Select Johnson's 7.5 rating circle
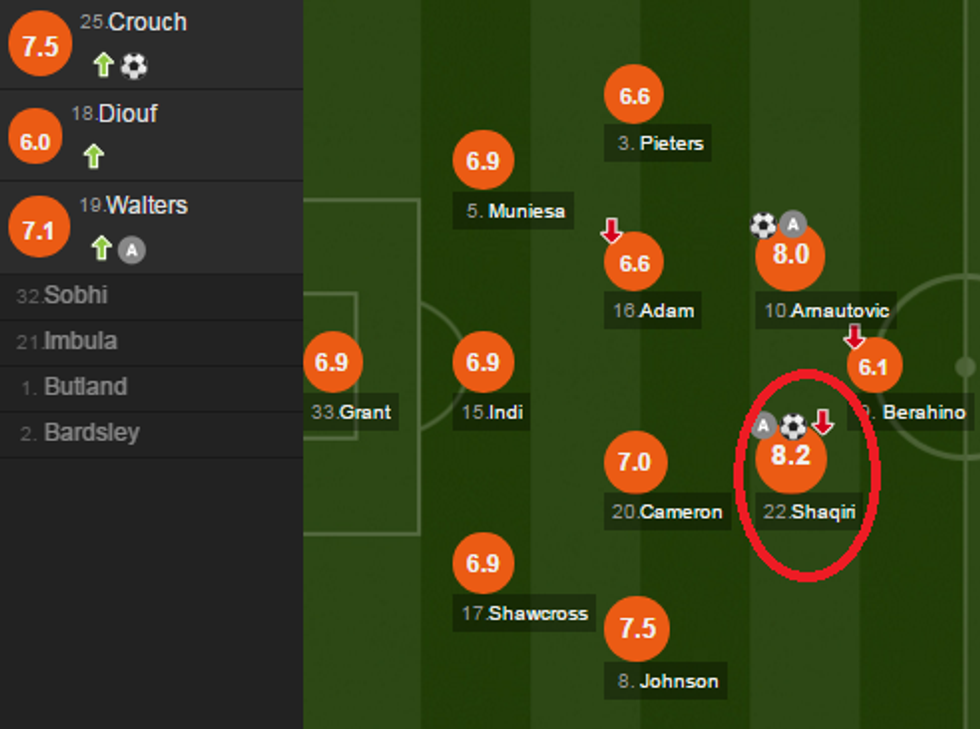The image size is (980, 729). coord(637,628)
